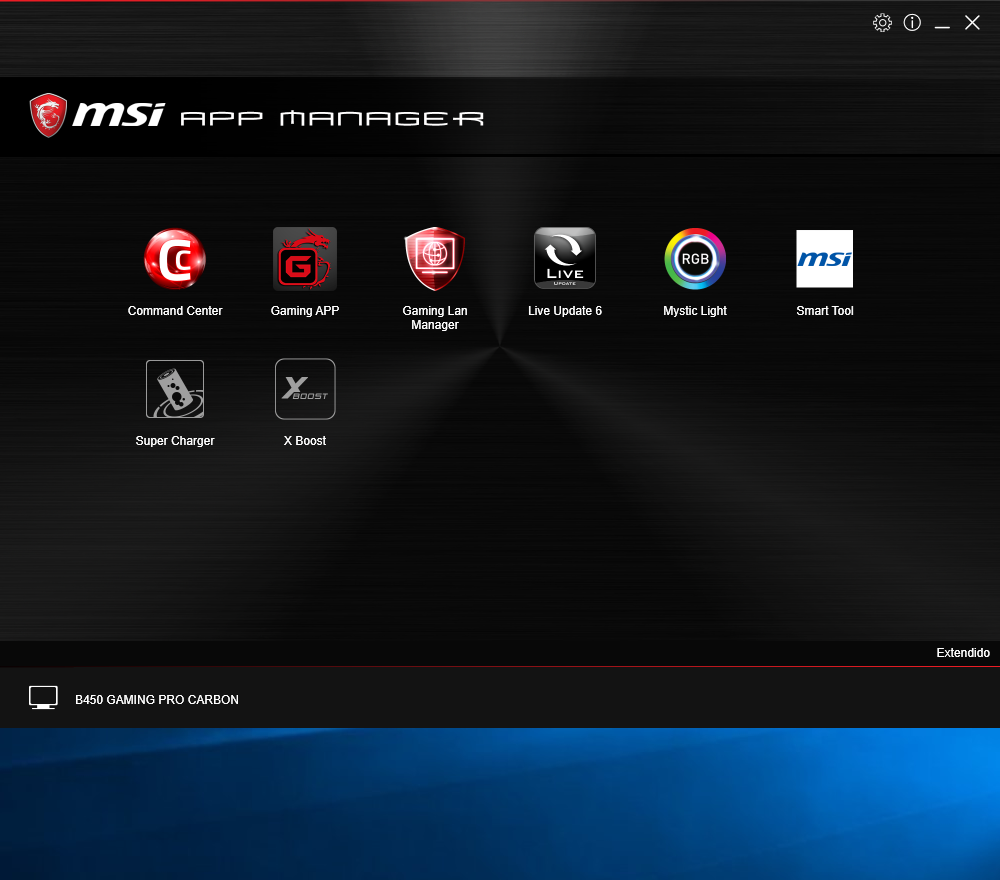The image size is (1000, 880).
Task: Click the MSI dragon shield logo
Action: tap(47, 114)
